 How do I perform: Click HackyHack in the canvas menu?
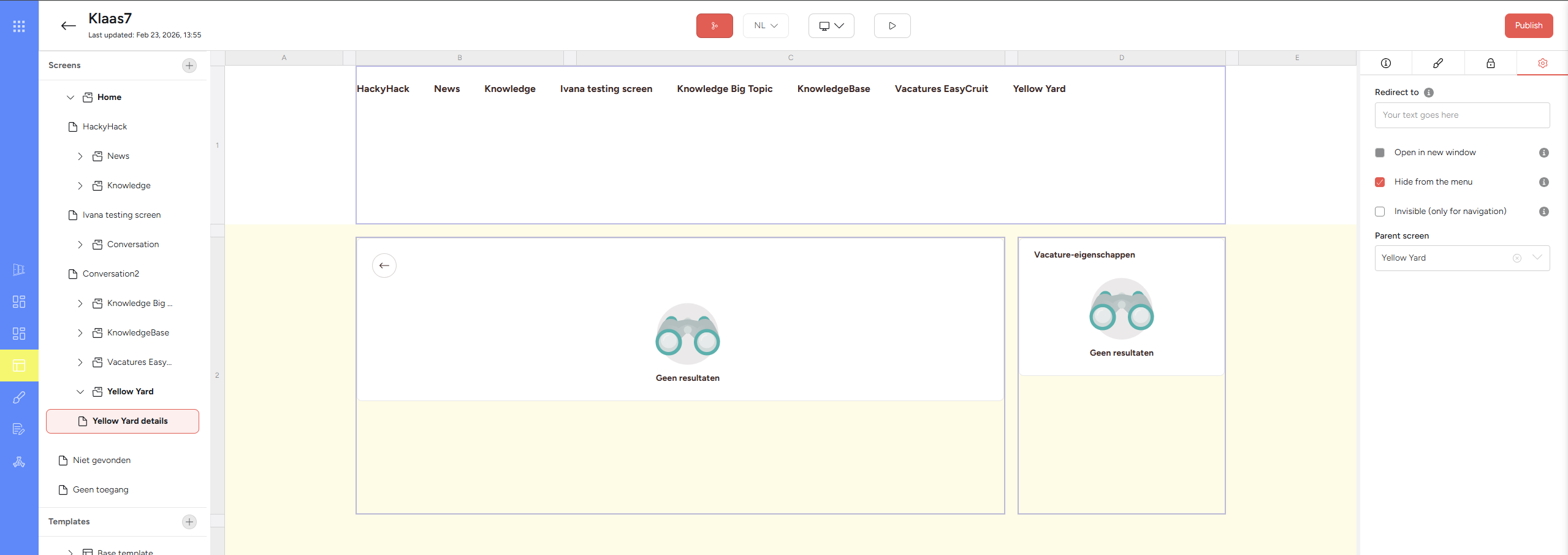[x=383, y=89]
